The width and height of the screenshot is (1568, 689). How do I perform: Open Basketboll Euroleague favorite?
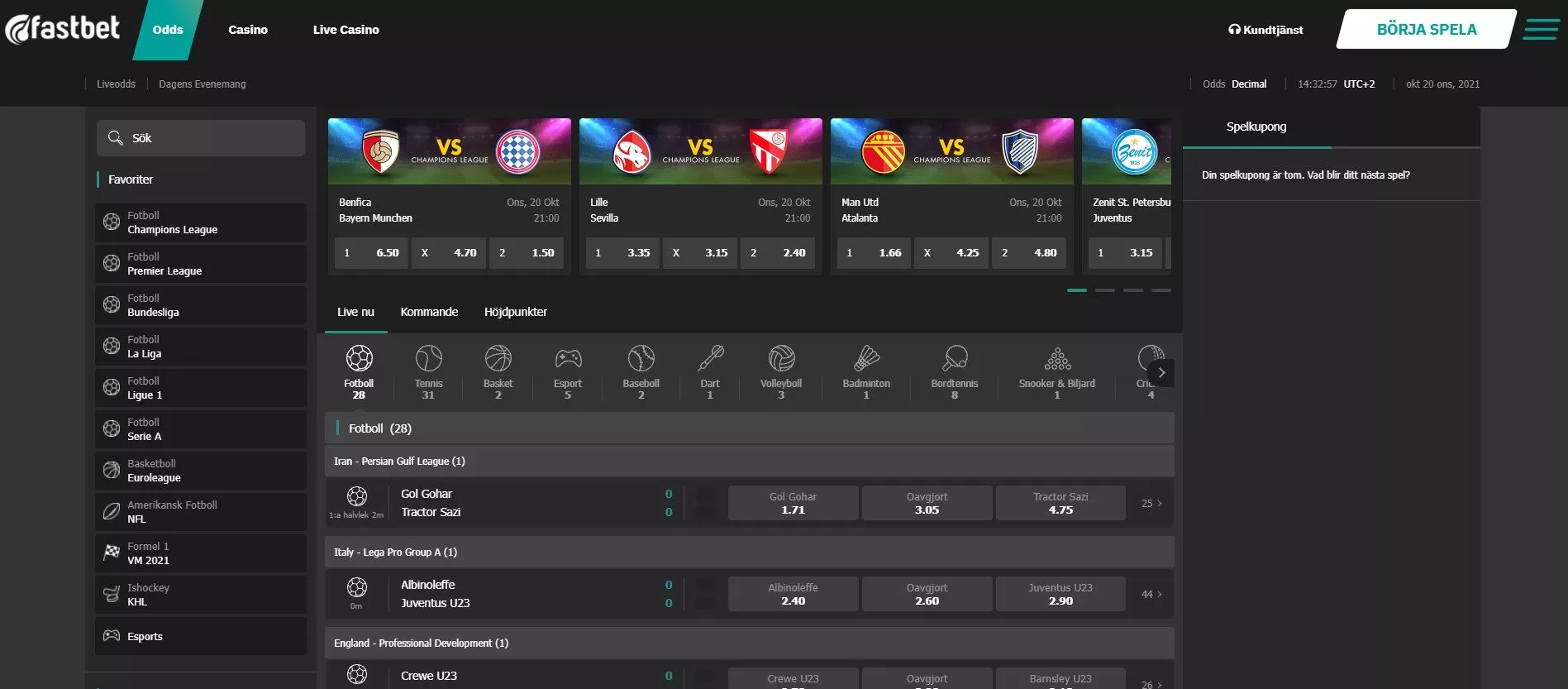[x=201, y=471]
